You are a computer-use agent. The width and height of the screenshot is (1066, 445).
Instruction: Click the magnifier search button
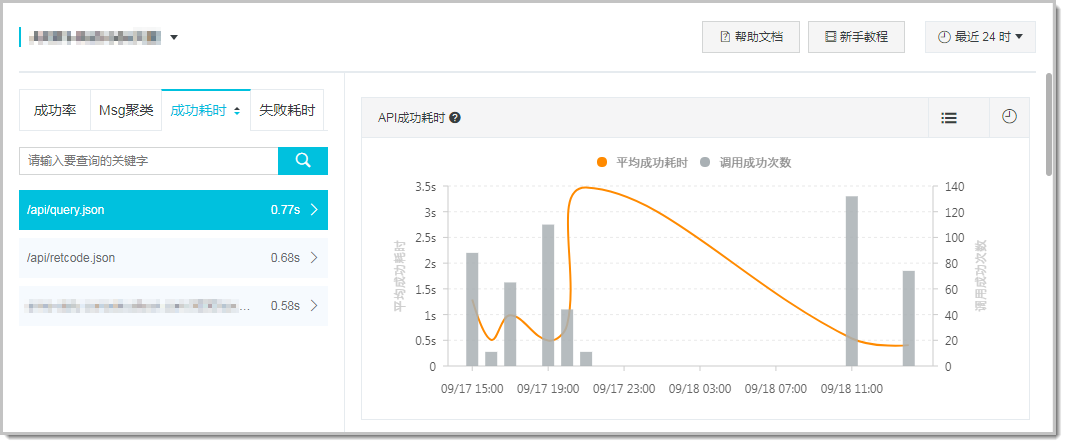click(303, 161)
